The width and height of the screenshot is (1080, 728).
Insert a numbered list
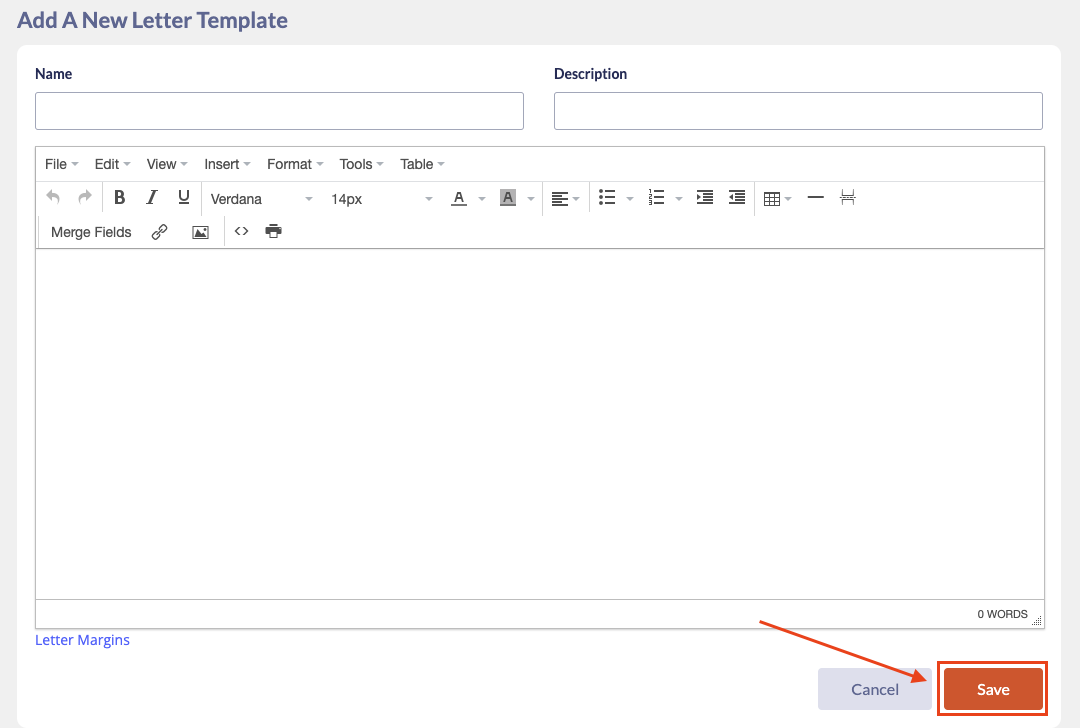[x=656, y=198]
